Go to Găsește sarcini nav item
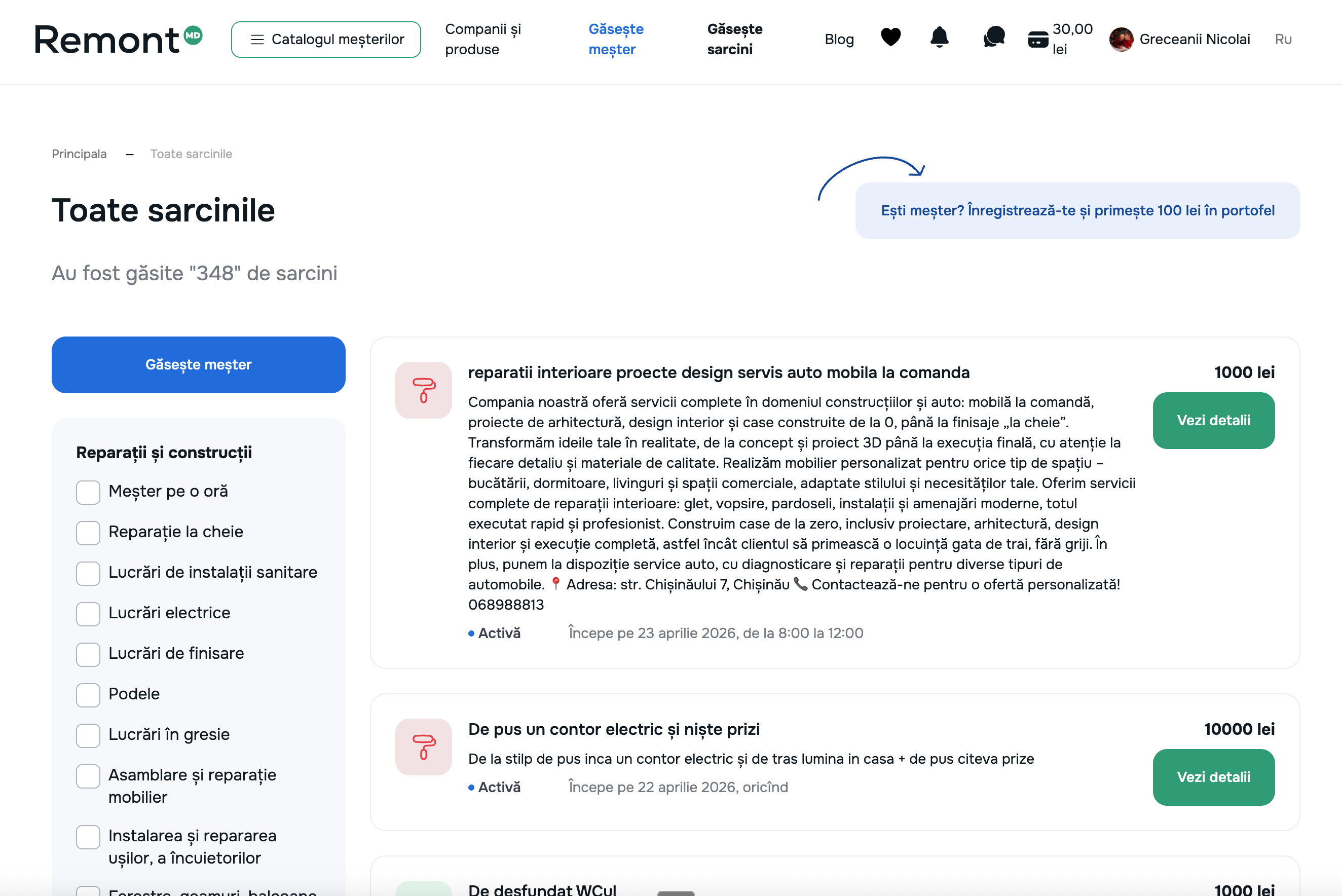The image size is (1342, 896). pyautogui.click(x=734, y=40)
